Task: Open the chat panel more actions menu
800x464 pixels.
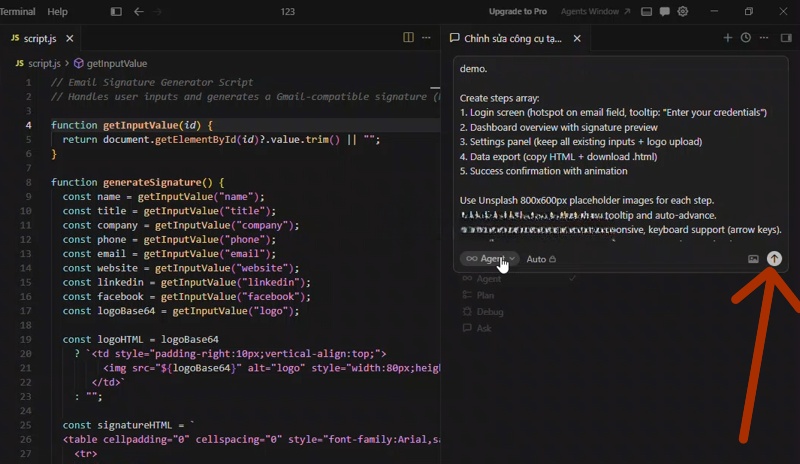Action: pyautogui.click(x=763, y=38)
